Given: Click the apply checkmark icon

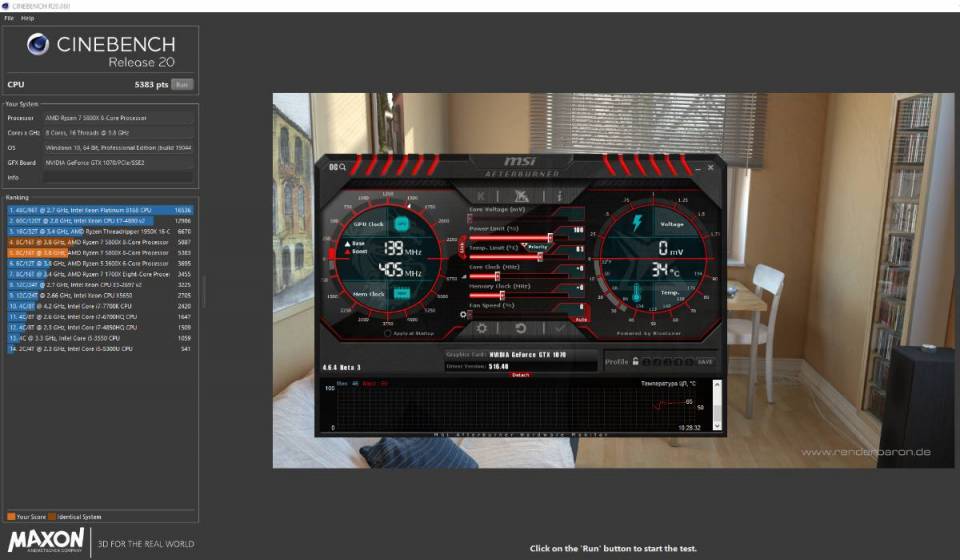Looking at the screenshot, I should pyautogui.click(x=559, y=328).
